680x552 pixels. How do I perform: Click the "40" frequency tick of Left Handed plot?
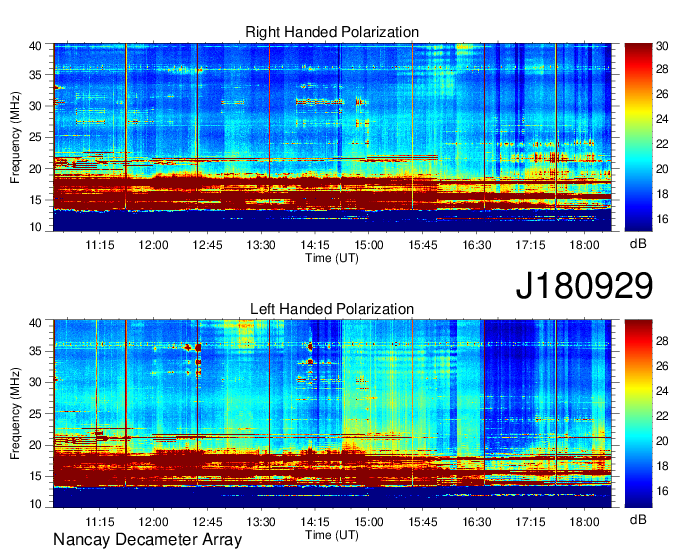click(35, 323)
